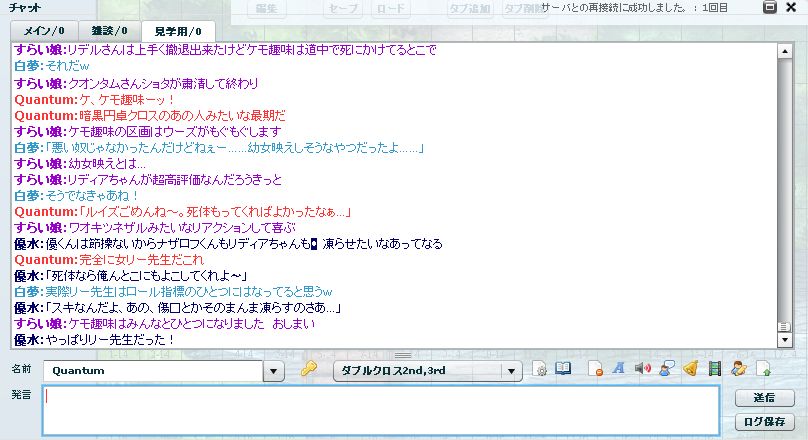Image resolution: width=808 pixels, height=440 pixels.
Task: Open the ダブルクロス2nd,3rd dice bot dropdown
Action: [513, 371]
